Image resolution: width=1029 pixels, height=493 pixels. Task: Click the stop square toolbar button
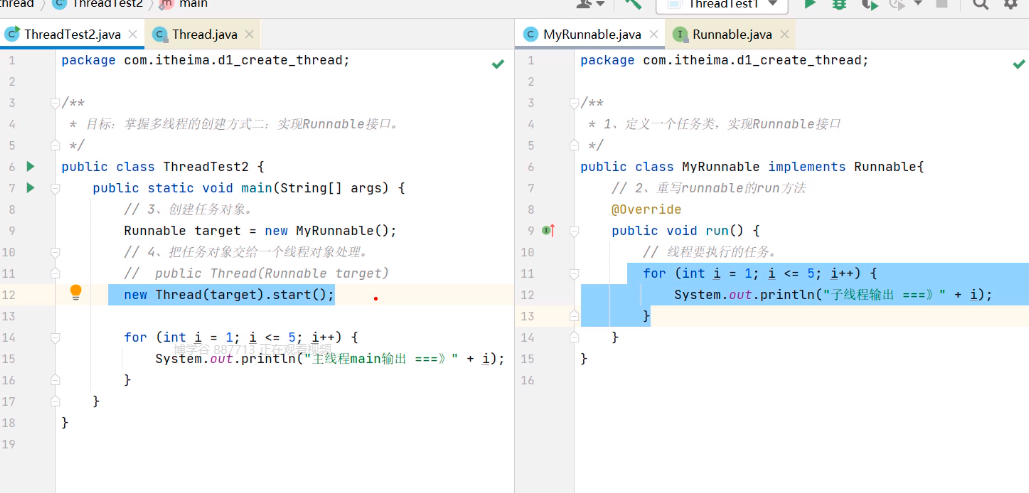[x=942, y=4]
